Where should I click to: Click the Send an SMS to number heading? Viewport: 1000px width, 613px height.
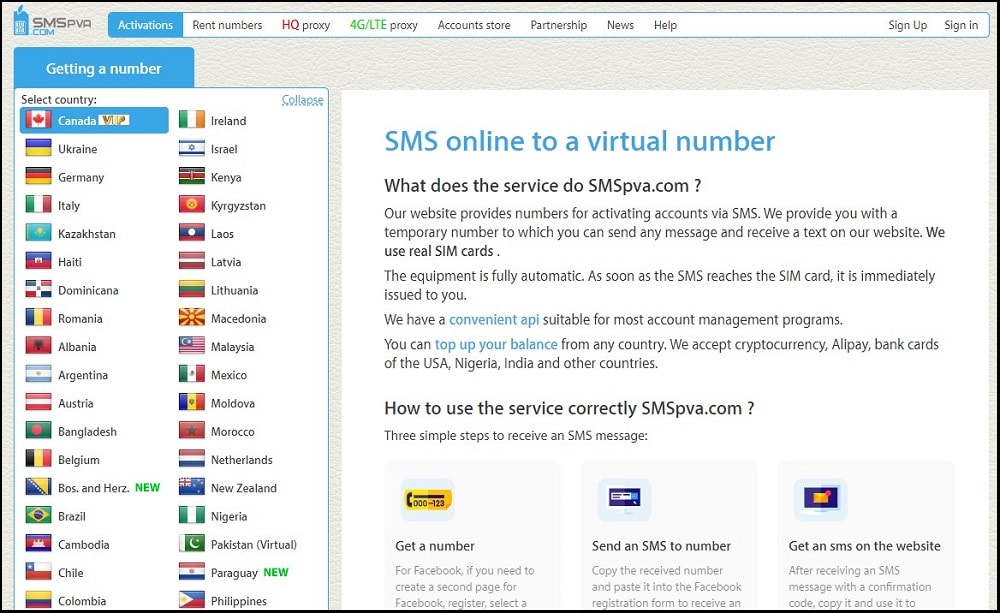click(x=661, y=545)
